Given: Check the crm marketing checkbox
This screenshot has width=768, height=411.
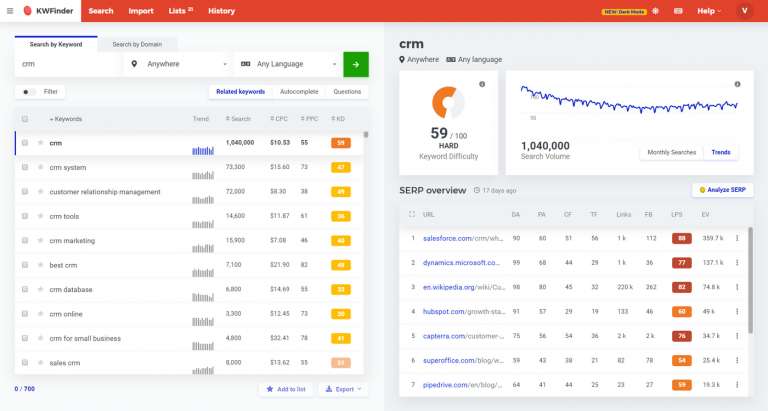Looking at the screenshot, I should click(24, 241).
